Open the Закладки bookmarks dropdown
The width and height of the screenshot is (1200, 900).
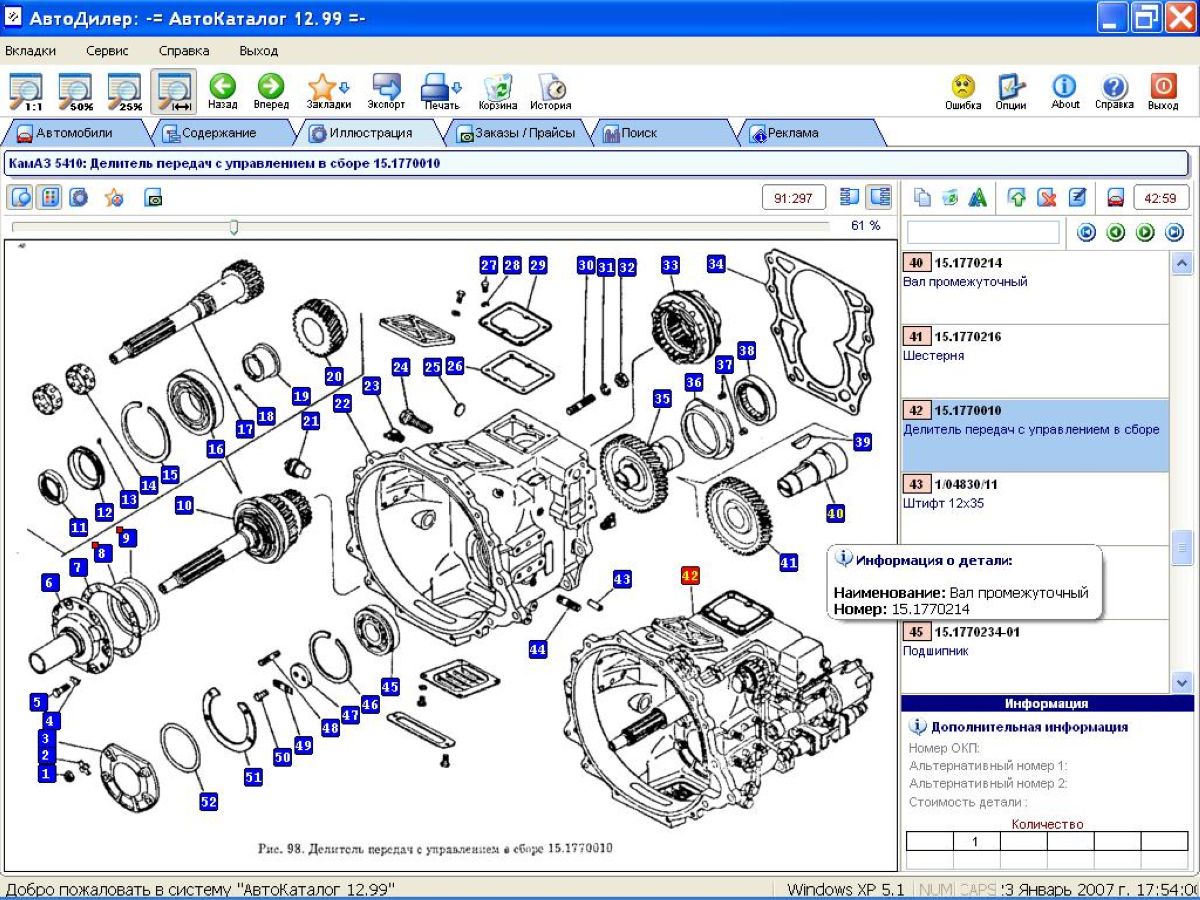pyautogui.click(x=328, y=91)
